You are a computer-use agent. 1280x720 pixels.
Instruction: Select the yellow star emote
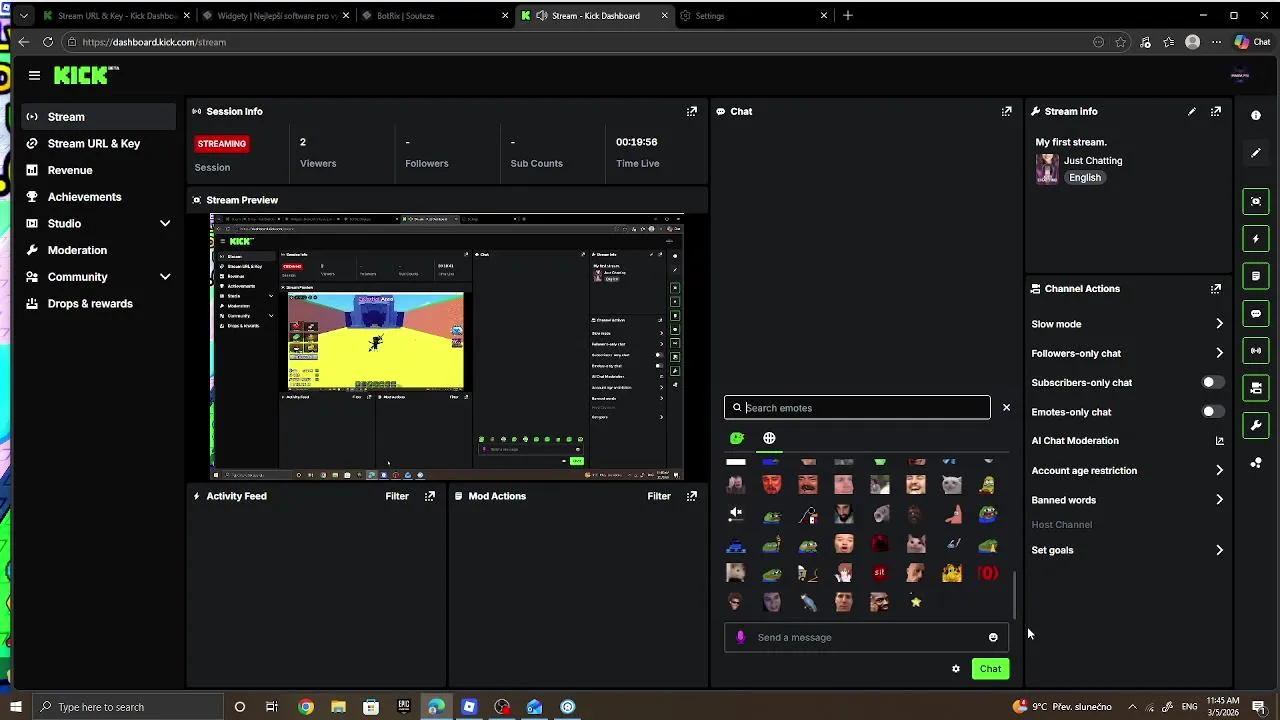(915, 601)
